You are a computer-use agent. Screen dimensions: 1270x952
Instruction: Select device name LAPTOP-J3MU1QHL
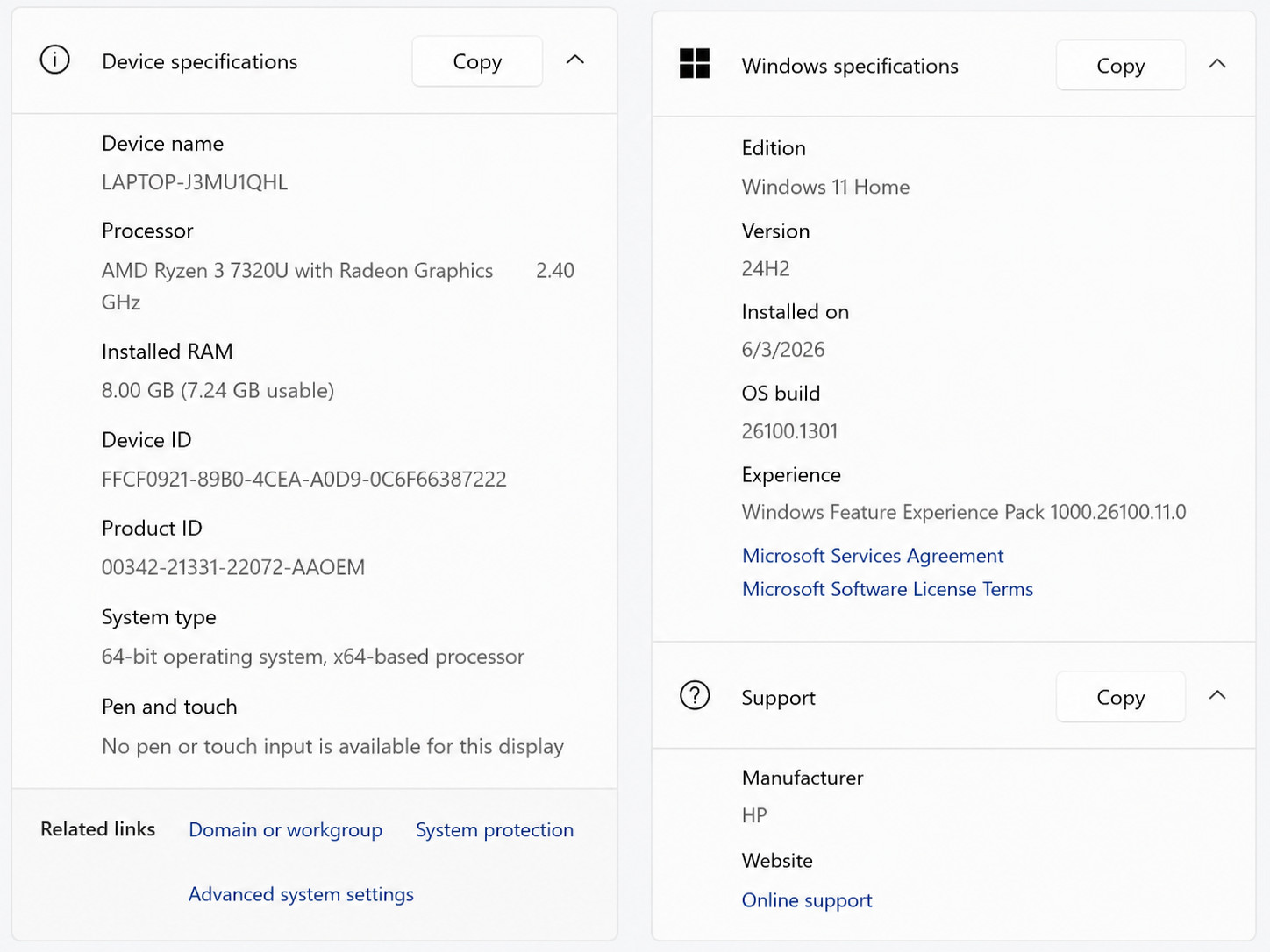click(x=195, y=182)
